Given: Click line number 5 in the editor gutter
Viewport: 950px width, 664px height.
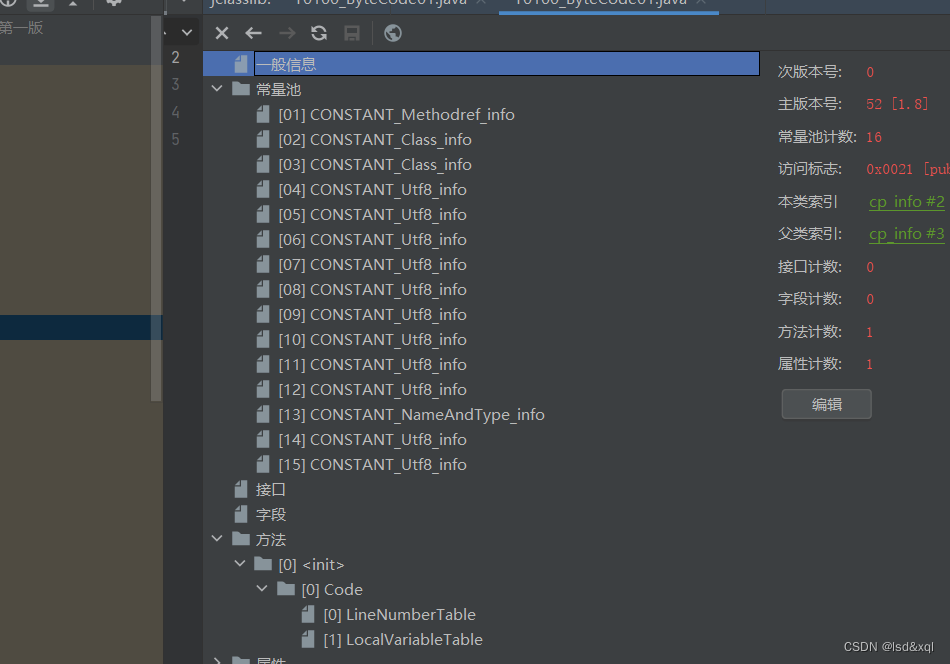Looking at the screenshot, I should [175, 139].
